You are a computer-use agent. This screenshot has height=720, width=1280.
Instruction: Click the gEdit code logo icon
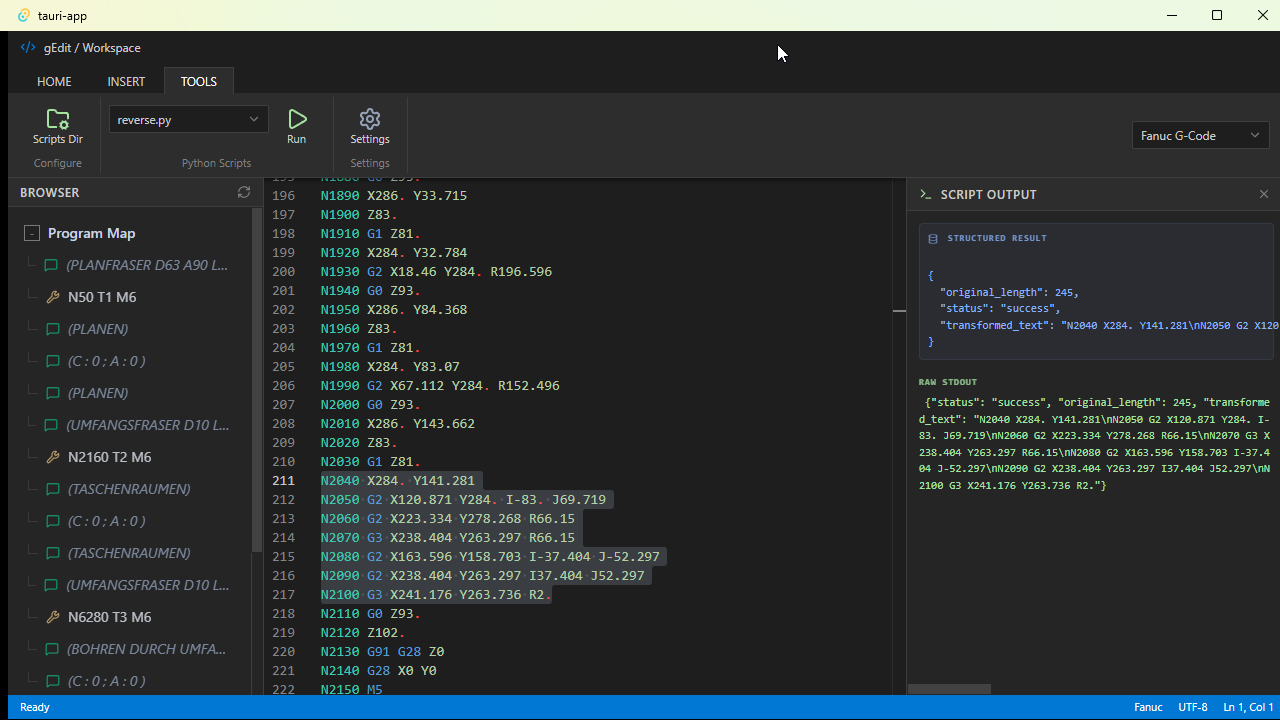click(28, 47)
